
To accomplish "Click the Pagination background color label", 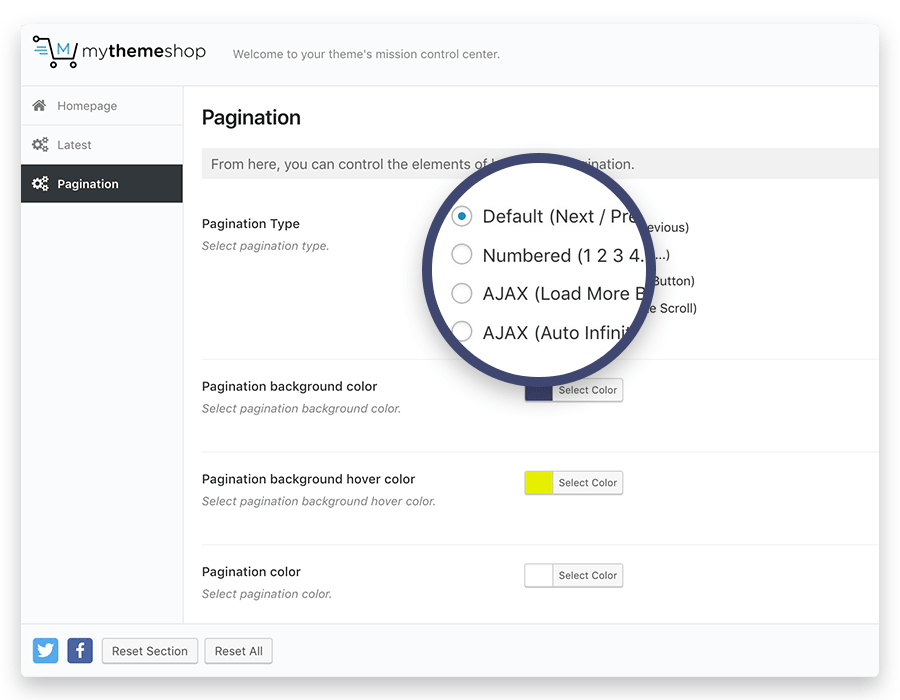I will (x=289, y=387).
